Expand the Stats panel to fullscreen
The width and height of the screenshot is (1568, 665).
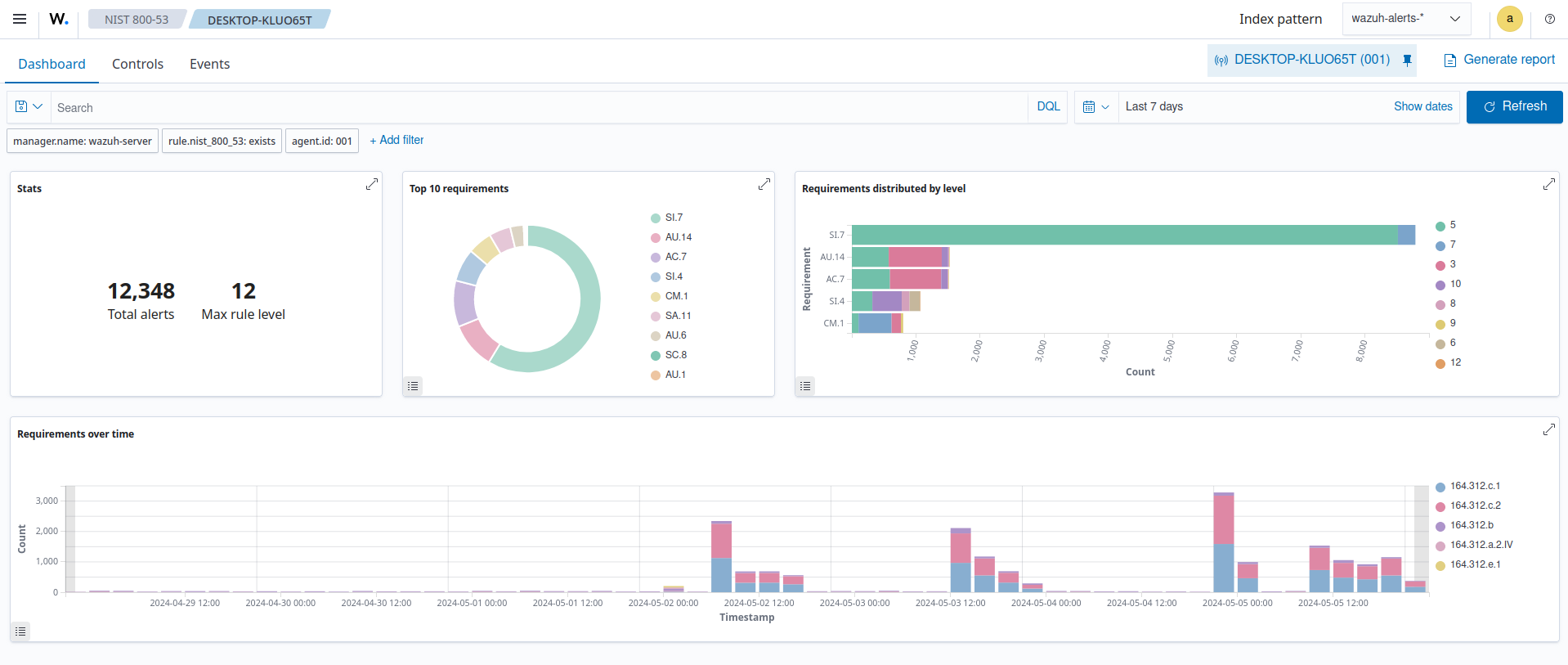[372, 184]
